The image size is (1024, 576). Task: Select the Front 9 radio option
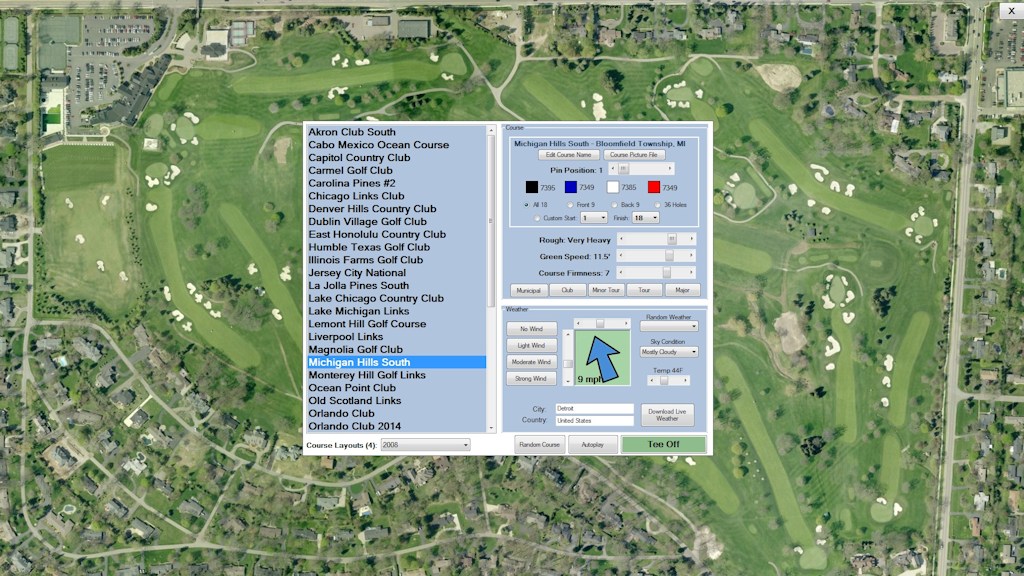[570, 205]
